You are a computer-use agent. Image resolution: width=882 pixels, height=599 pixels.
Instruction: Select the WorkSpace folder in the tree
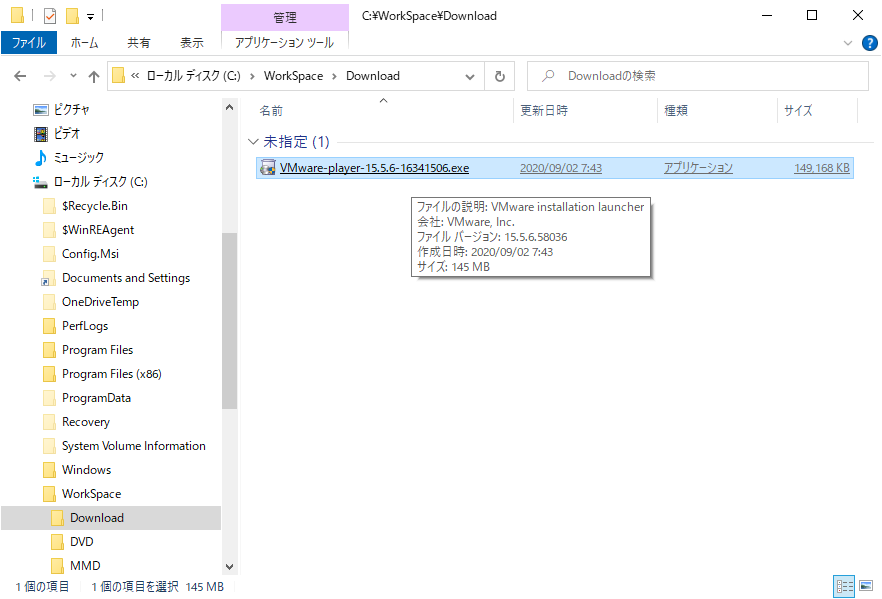point(91,494)
